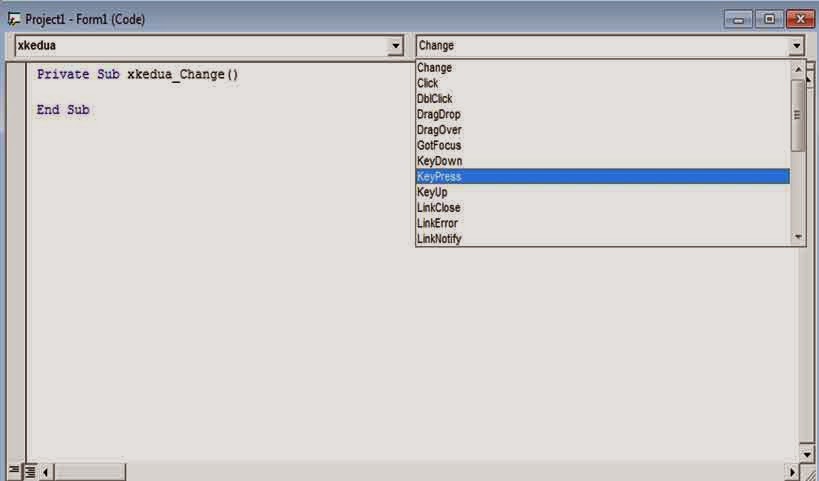Pick the GotFocus event
The height and width of the screenshot is (481, 819).
tap(603, 146)
